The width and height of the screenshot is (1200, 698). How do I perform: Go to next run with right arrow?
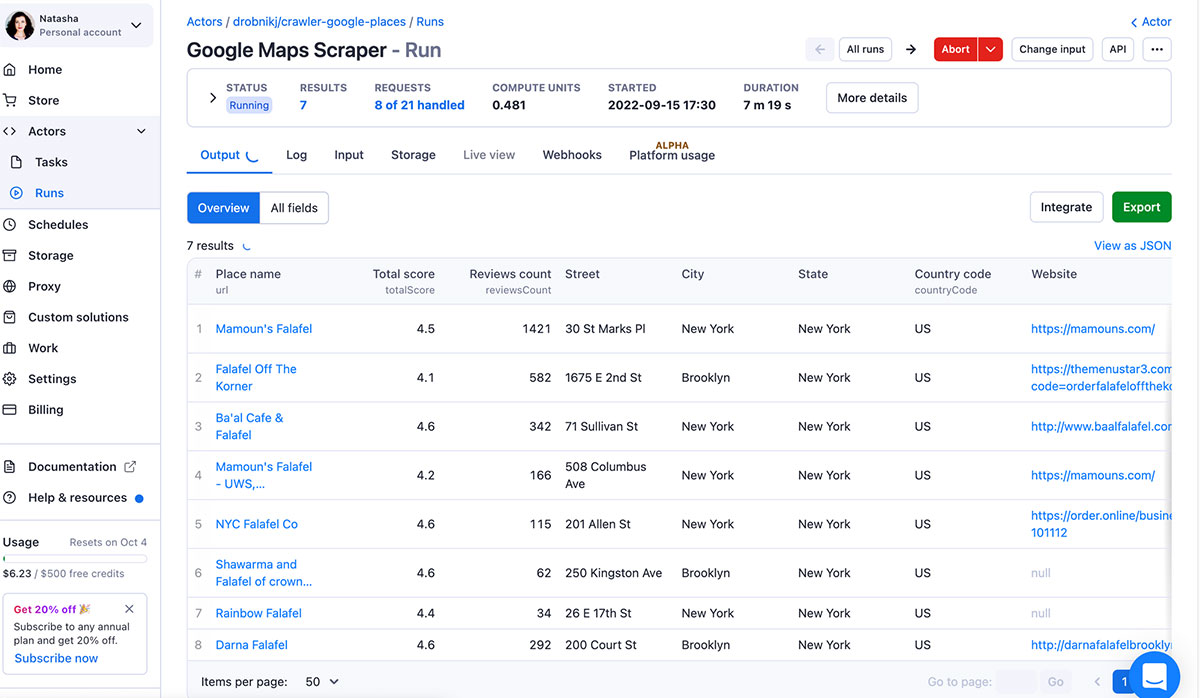pos(911,49)
